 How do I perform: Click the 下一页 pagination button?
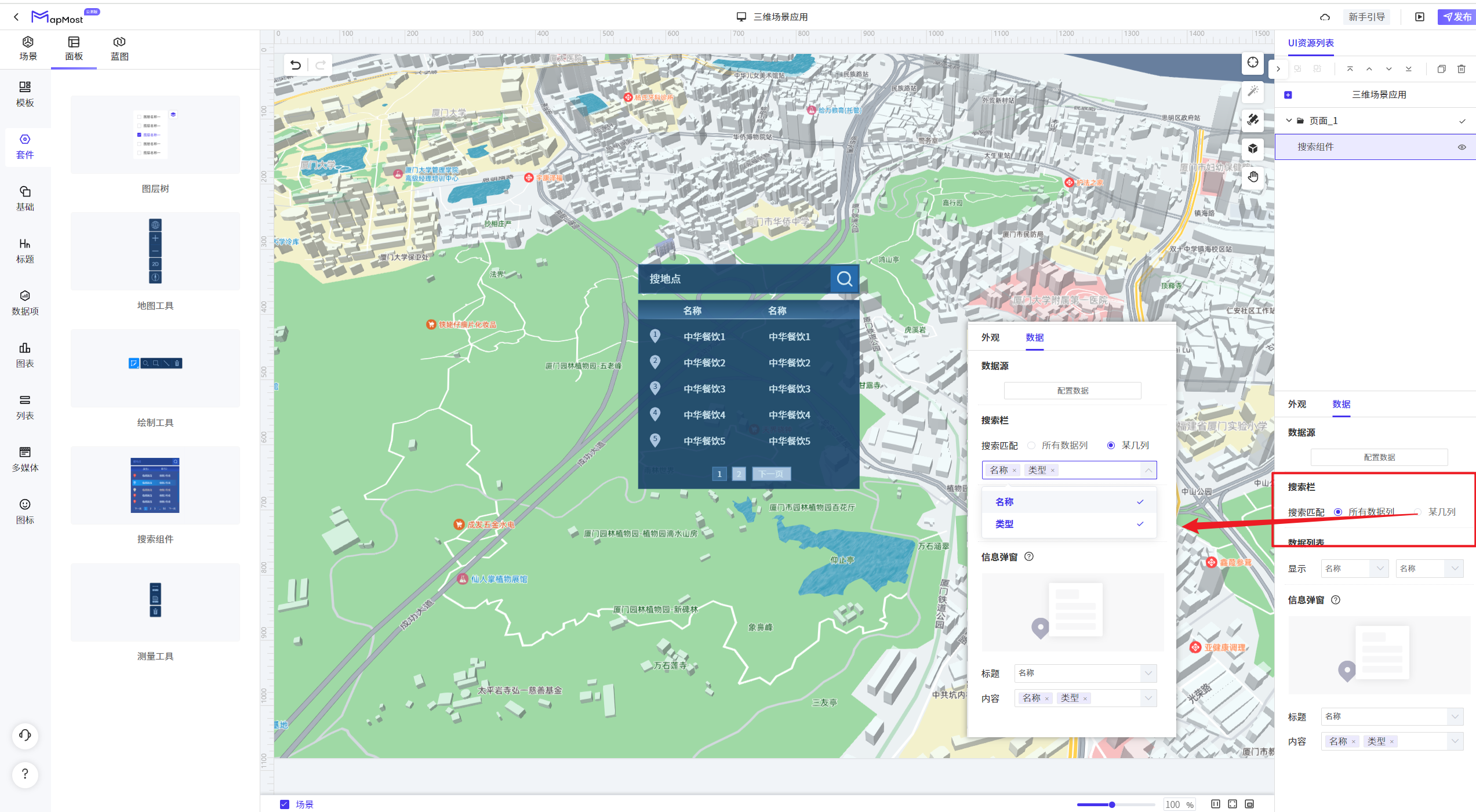click(x=771, y=474)
